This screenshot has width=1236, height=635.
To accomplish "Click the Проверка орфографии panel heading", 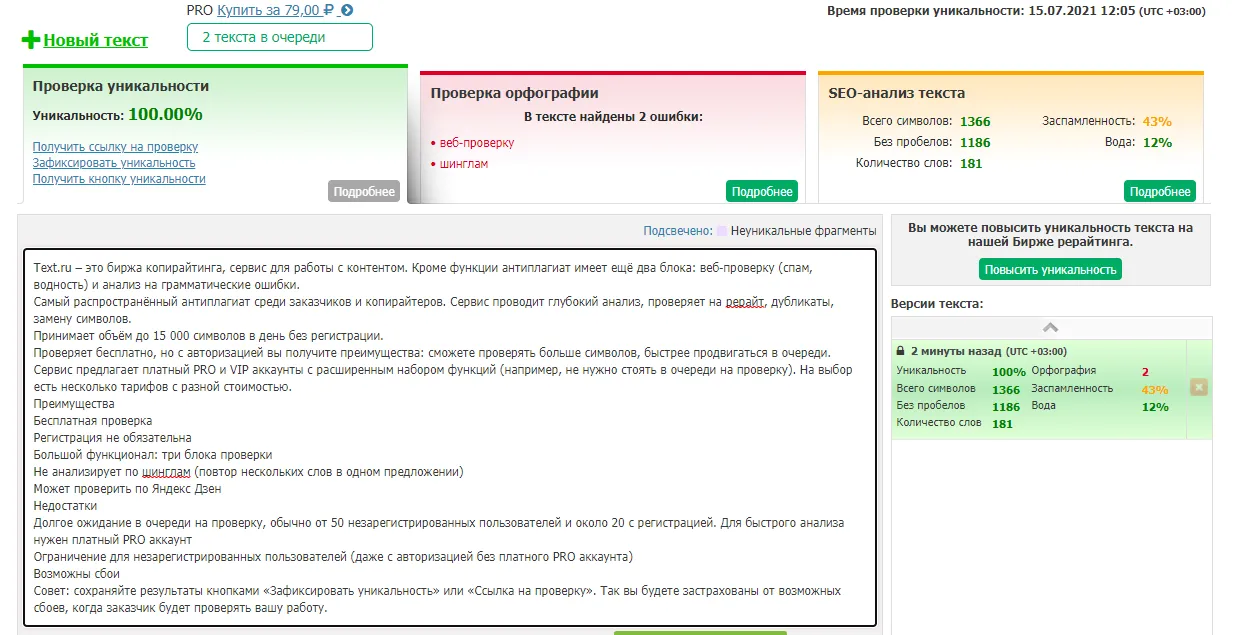I will coord(515,93).
